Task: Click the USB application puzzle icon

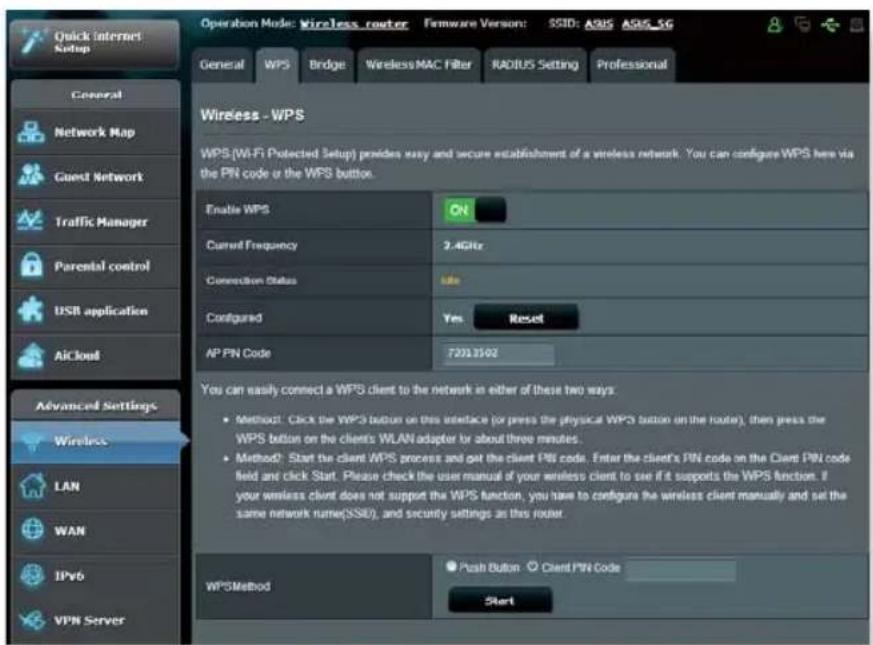Action: tap(31, 310)
